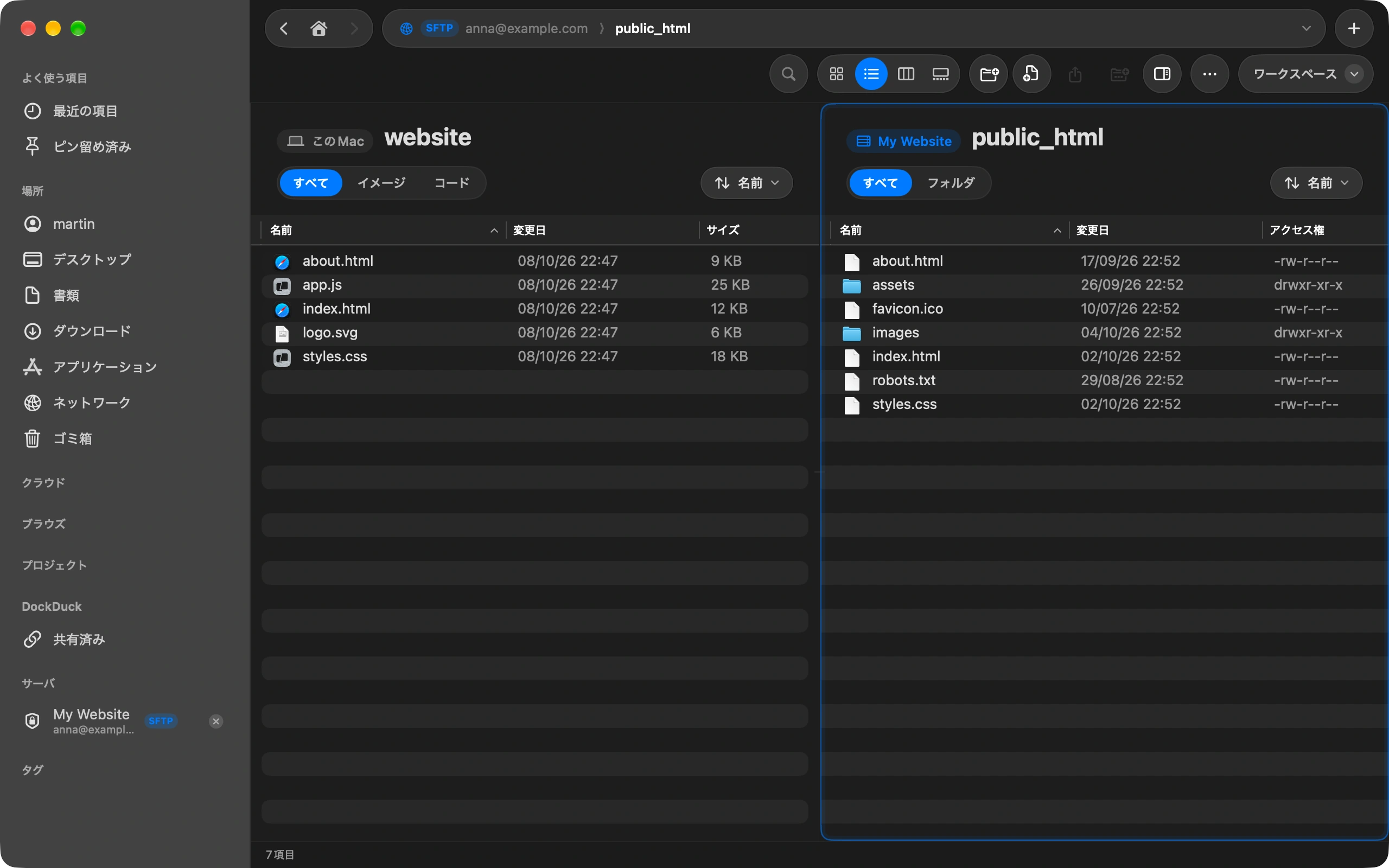This screenshot has width=1389, height=868.
Task: Select app.js in the website pane
Action: 535,285
